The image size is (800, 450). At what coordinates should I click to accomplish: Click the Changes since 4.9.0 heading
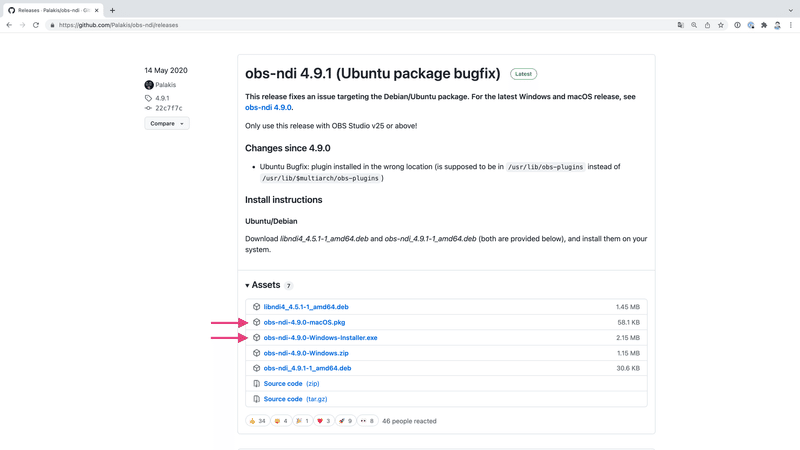point(288,148)
